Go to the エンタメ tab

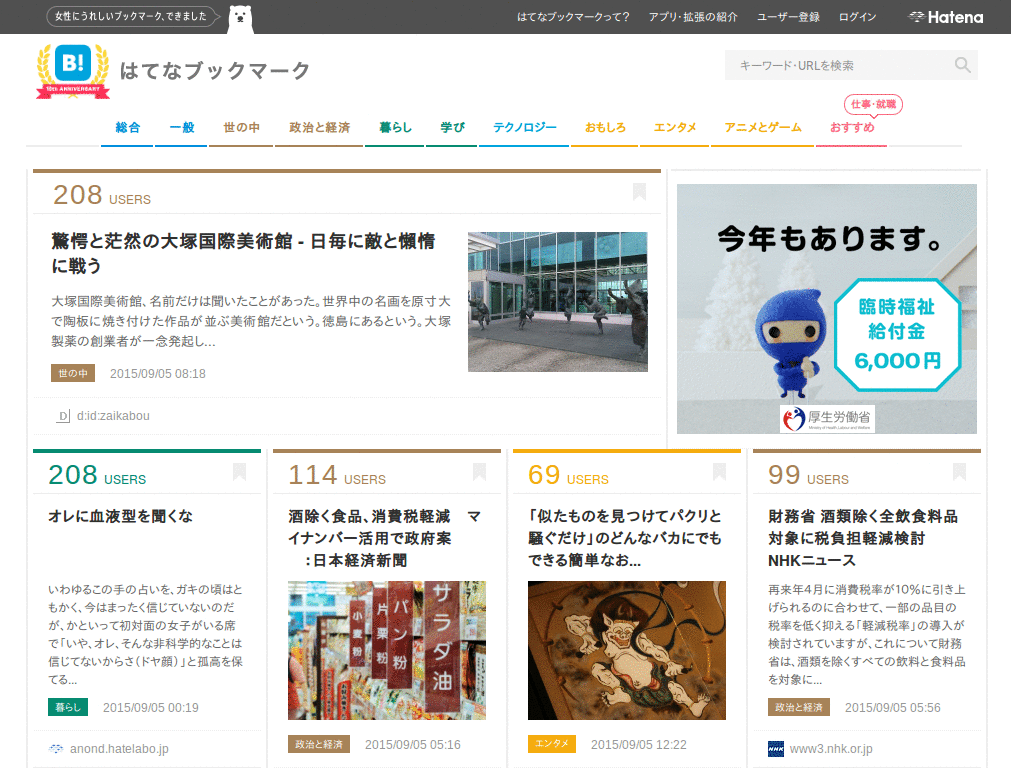pyautogui.click(x=675, y=127)
